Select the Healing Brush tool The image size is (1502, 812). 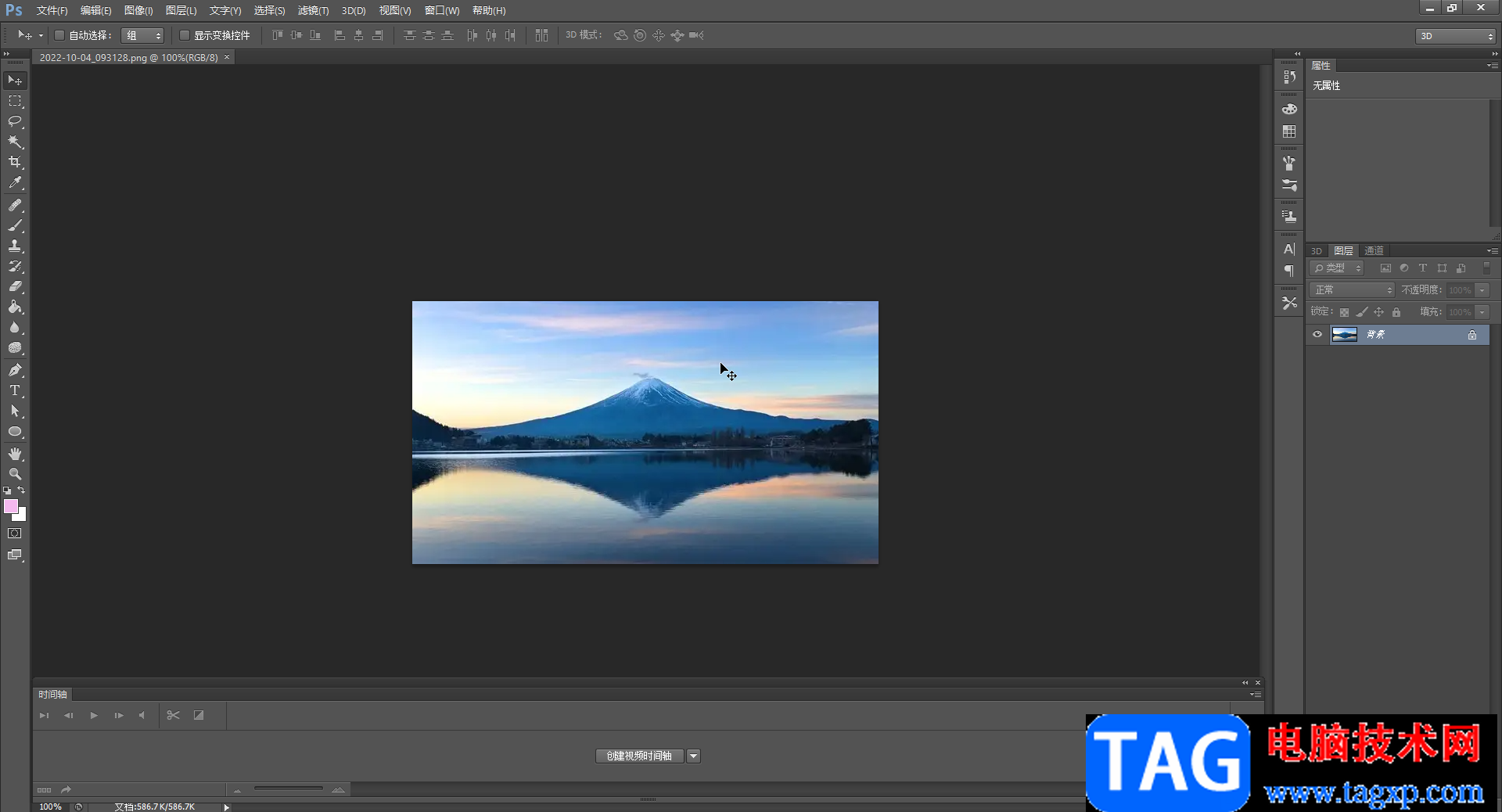click(15, 205)
